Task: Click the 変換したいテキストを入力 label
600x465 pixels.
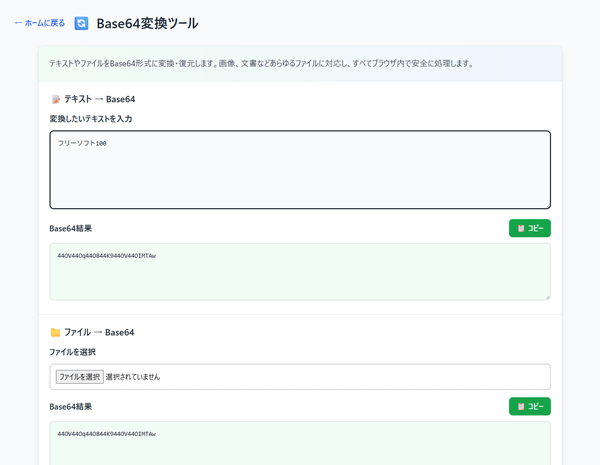Action: (x=91, y=119)
